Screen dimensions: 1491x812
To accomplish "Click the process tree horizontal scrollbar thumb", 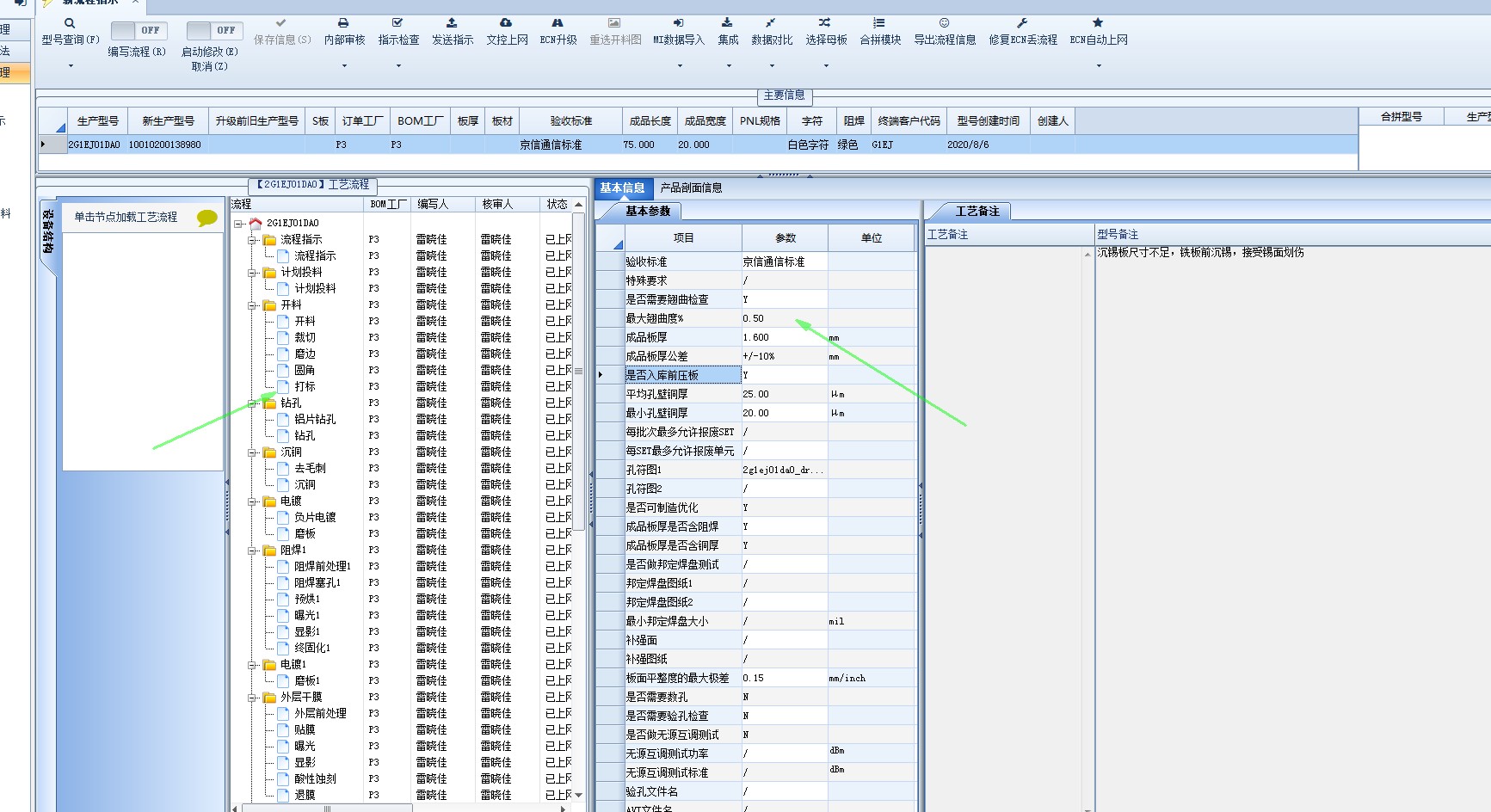I will (x=327, y=809).
